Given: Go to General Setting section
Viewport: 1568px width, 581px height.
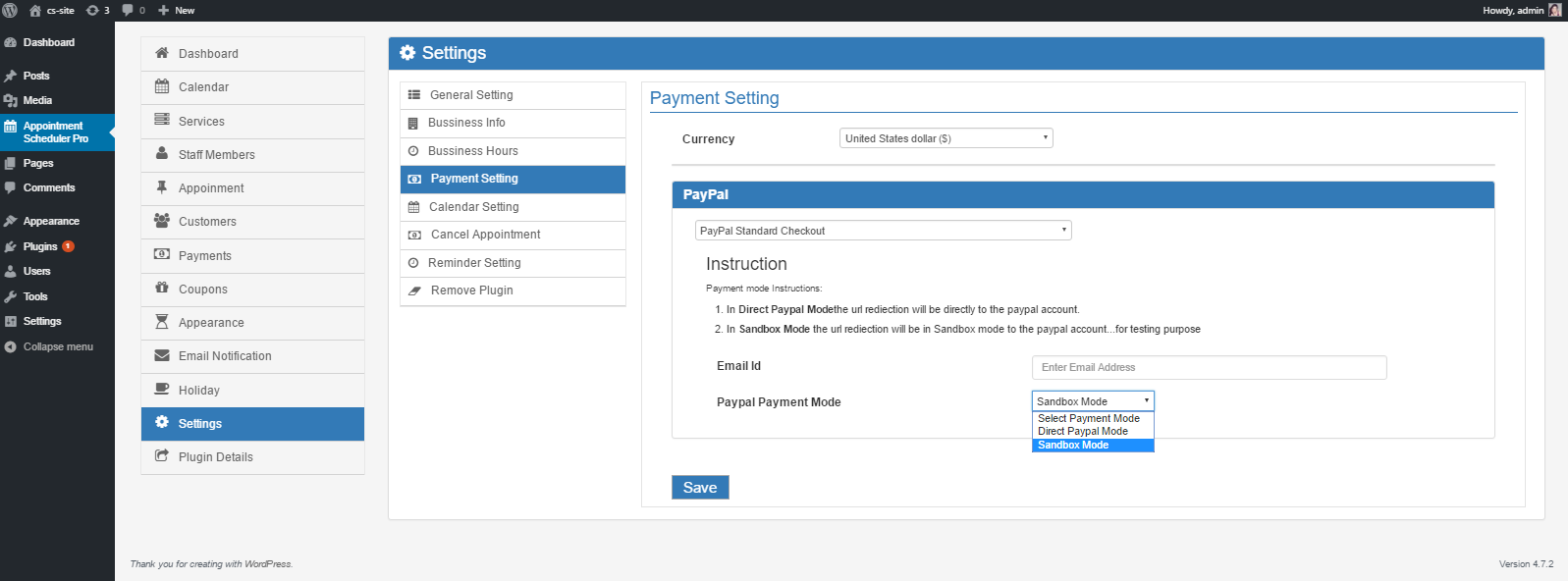Looking at the screenshot, I should pos(471,95).
